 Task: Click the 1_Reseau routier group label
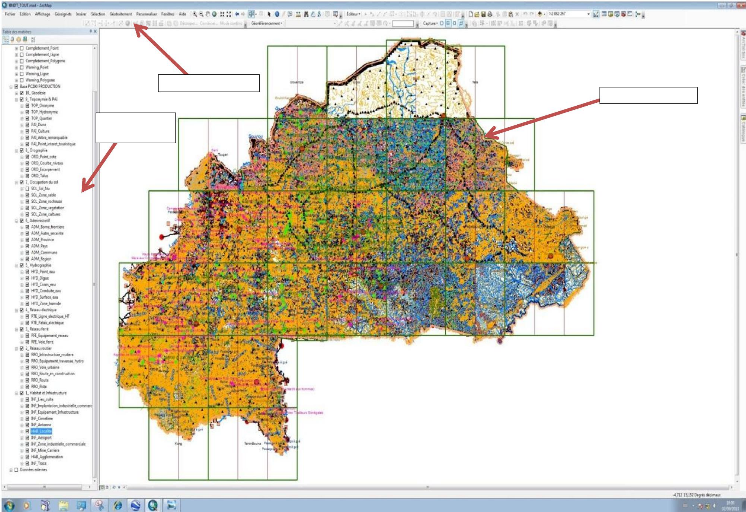pos(40,349)
